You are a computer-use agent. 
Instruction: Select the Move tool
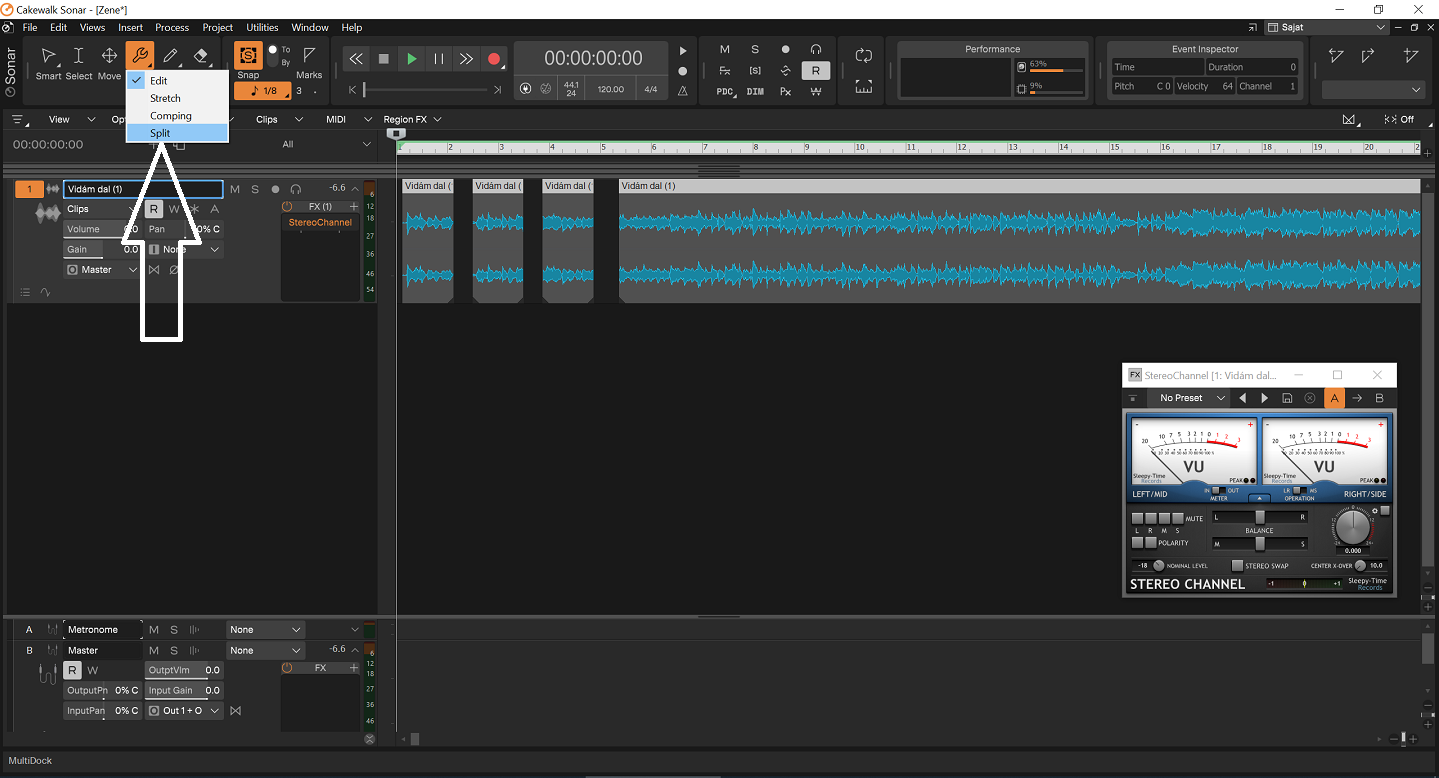point(109,57)
